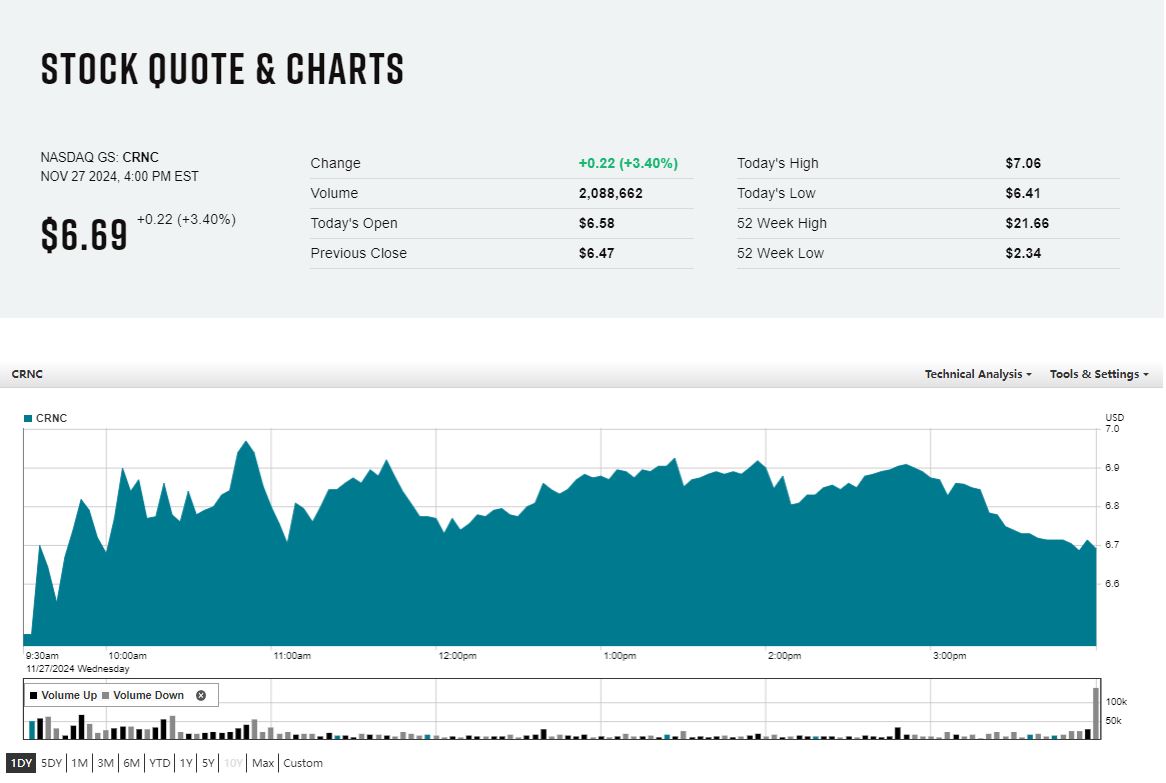Display the 5Y chart range

pos(208,763)
